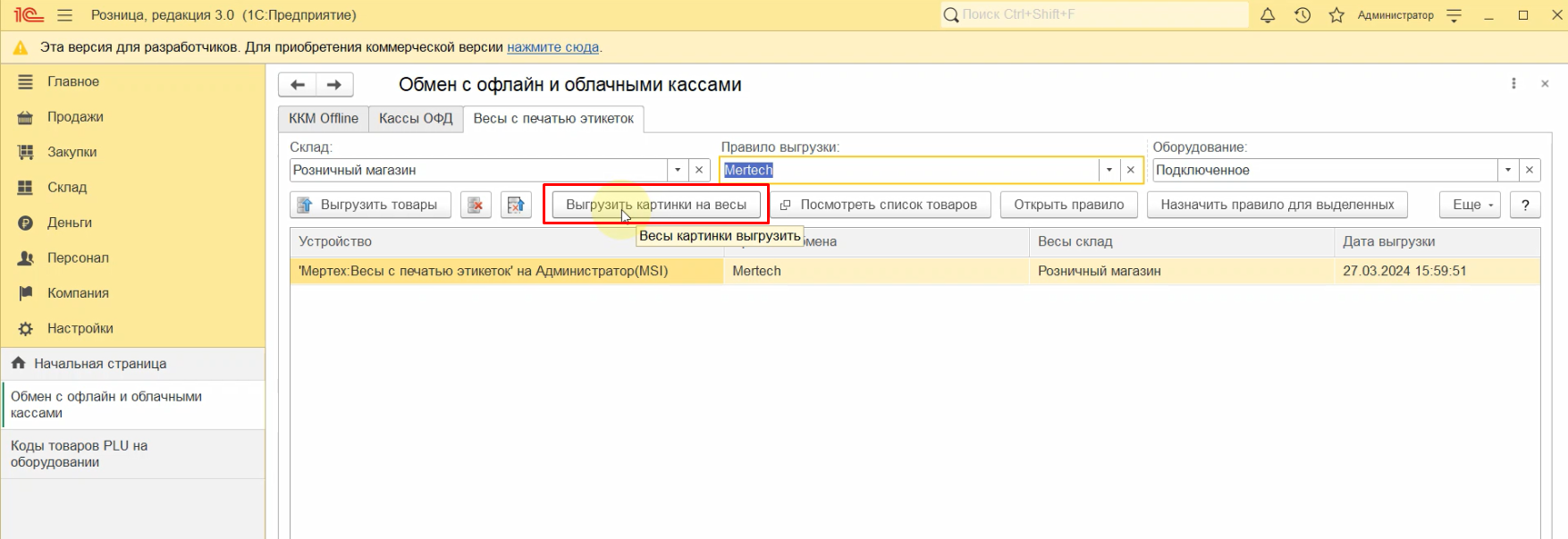1568x539 pixels.
Task: Click the clear goods icon with red cross
Action: 476,205
